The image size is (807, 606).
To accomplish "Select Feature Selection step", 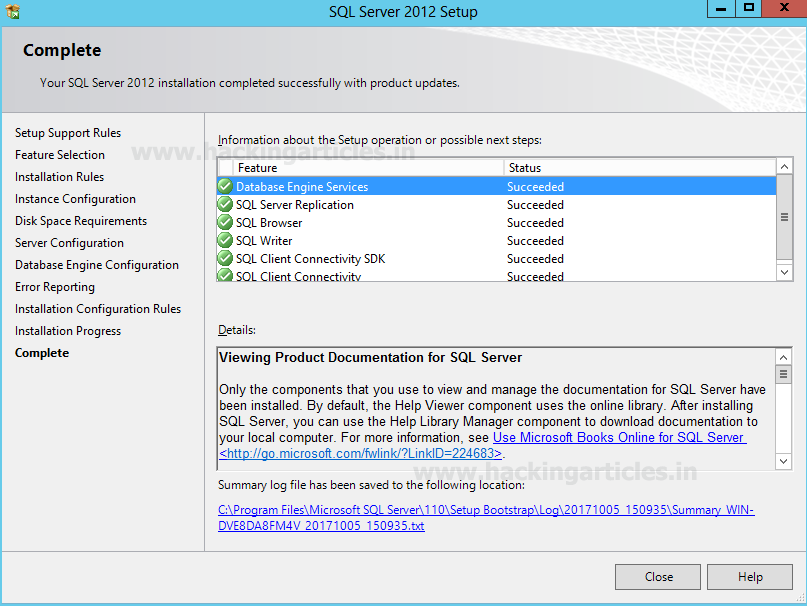I will 60,155.
